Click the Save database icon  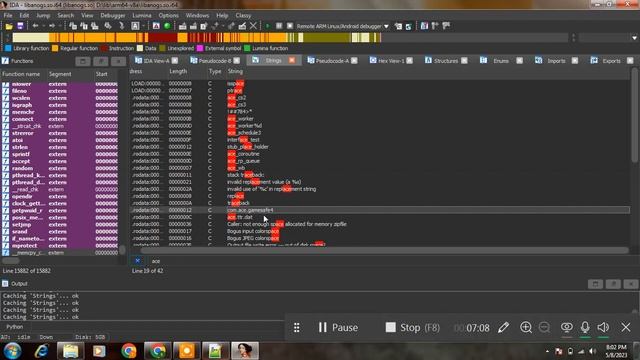[x=20, y=26]
